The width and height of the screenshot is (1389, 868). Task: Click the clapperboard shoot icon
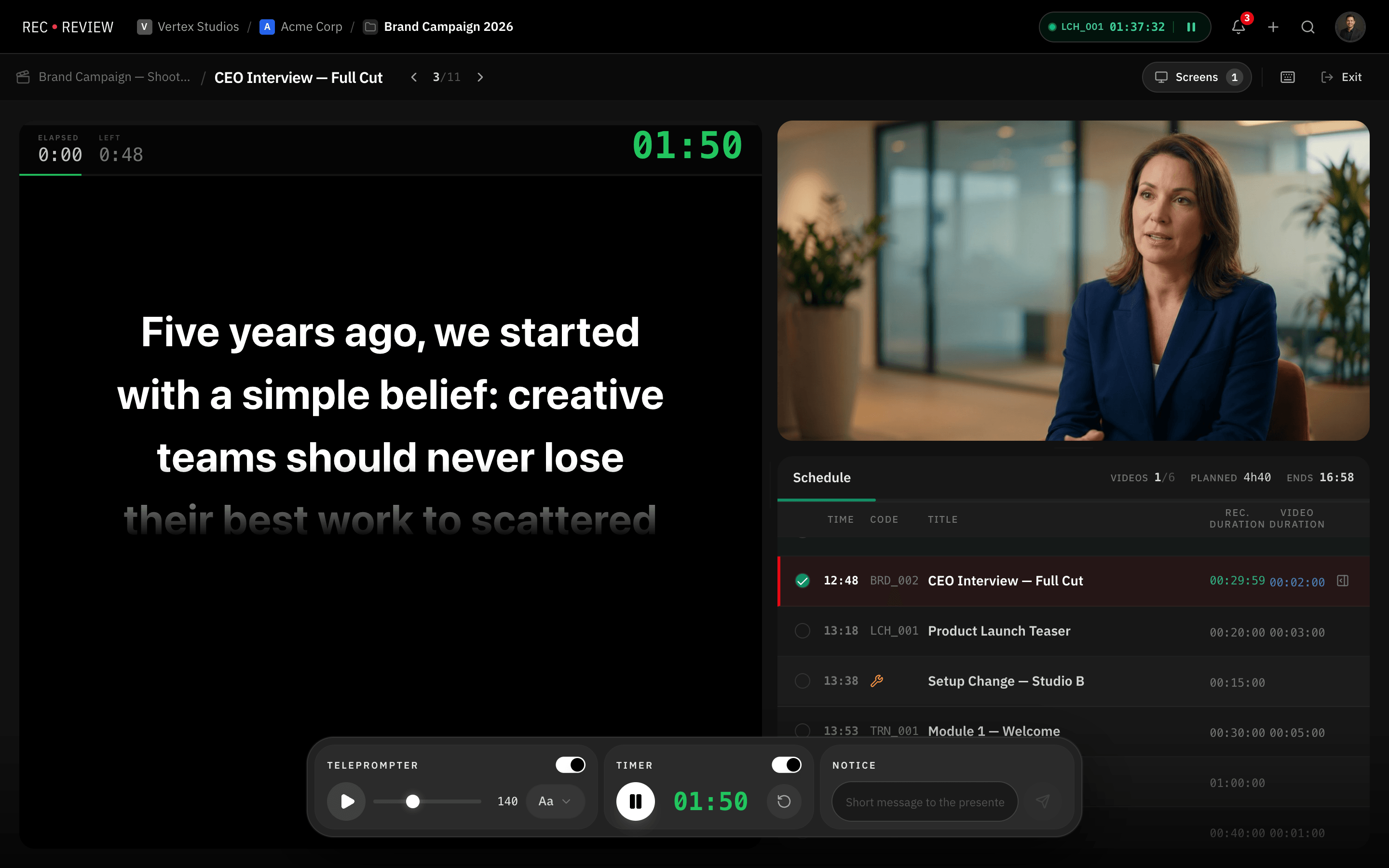tap(23, 77)
